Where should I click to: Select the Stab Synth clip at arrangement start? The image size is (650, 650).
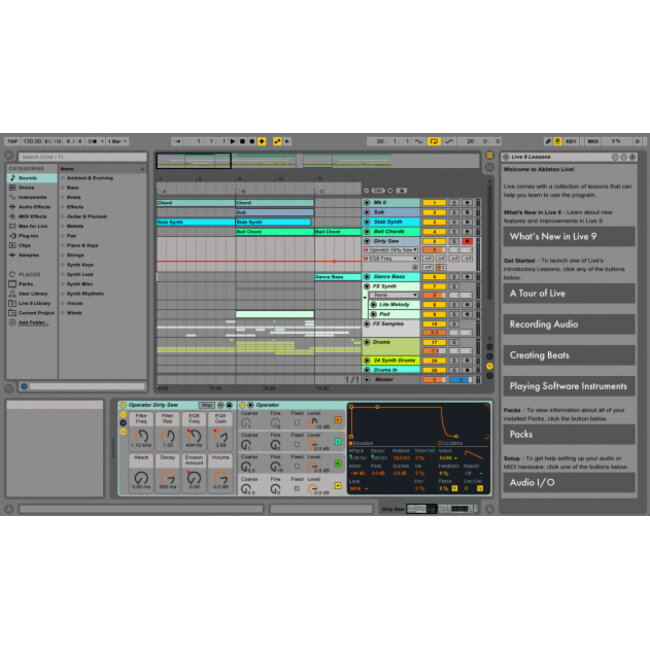pyautogui.click(x=196, y=222)
